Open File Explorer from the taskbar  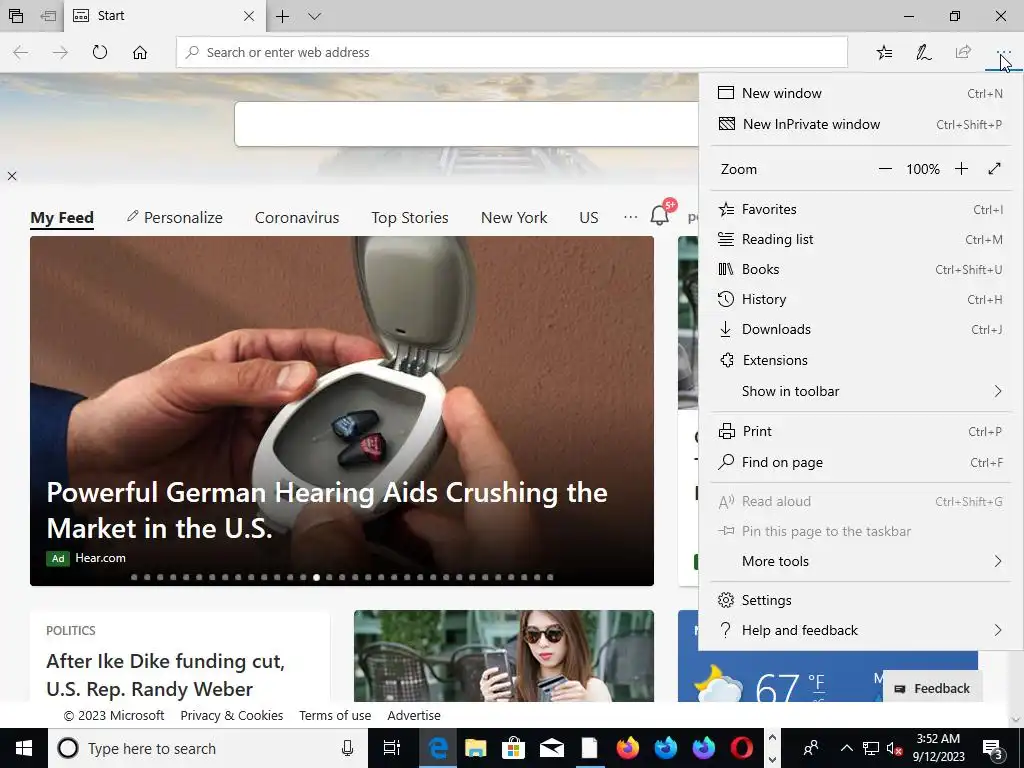tap(476, 748)
